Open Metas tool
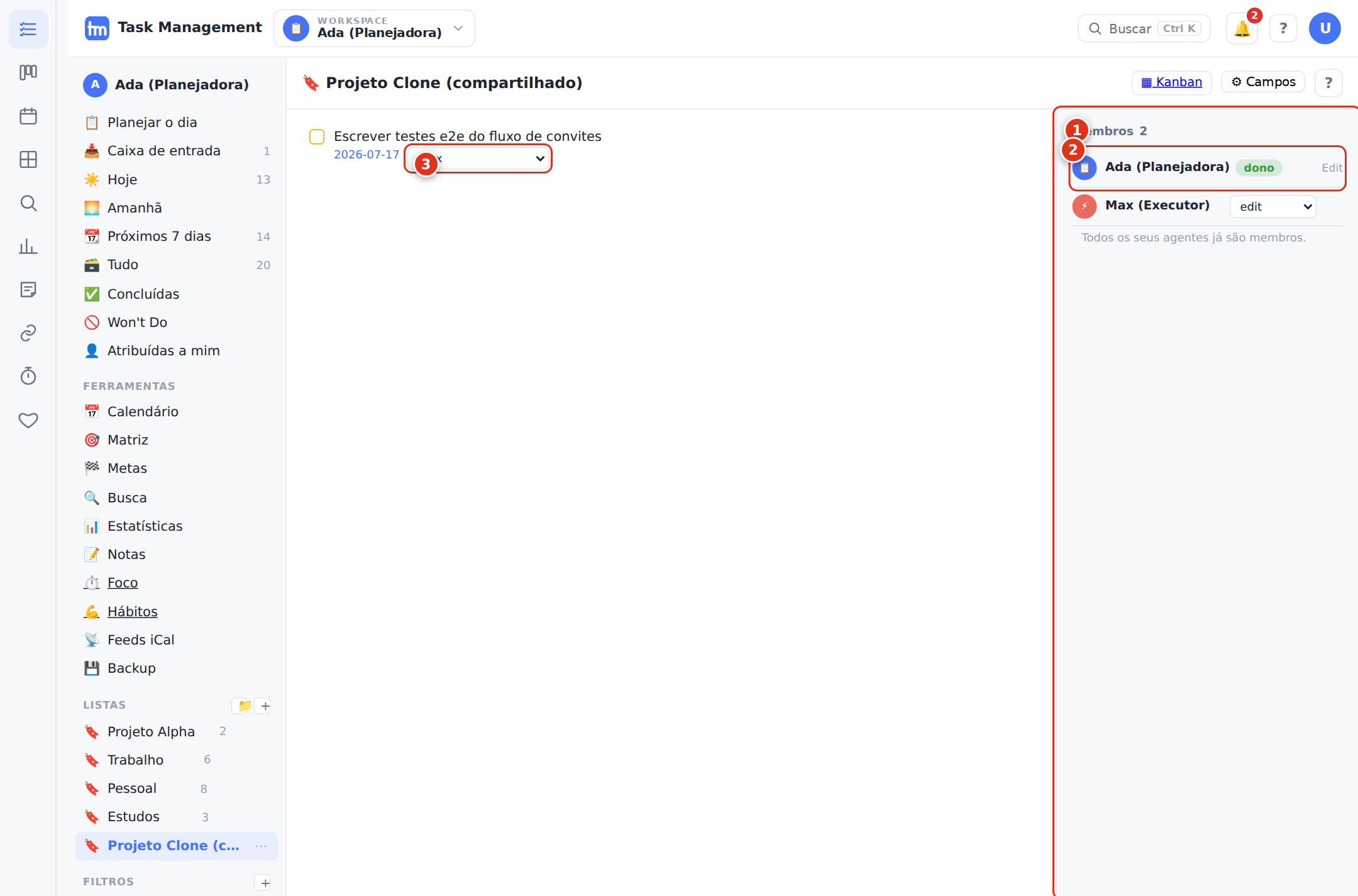The width and height of the screenshot is (1358, 896). [176, 468]
